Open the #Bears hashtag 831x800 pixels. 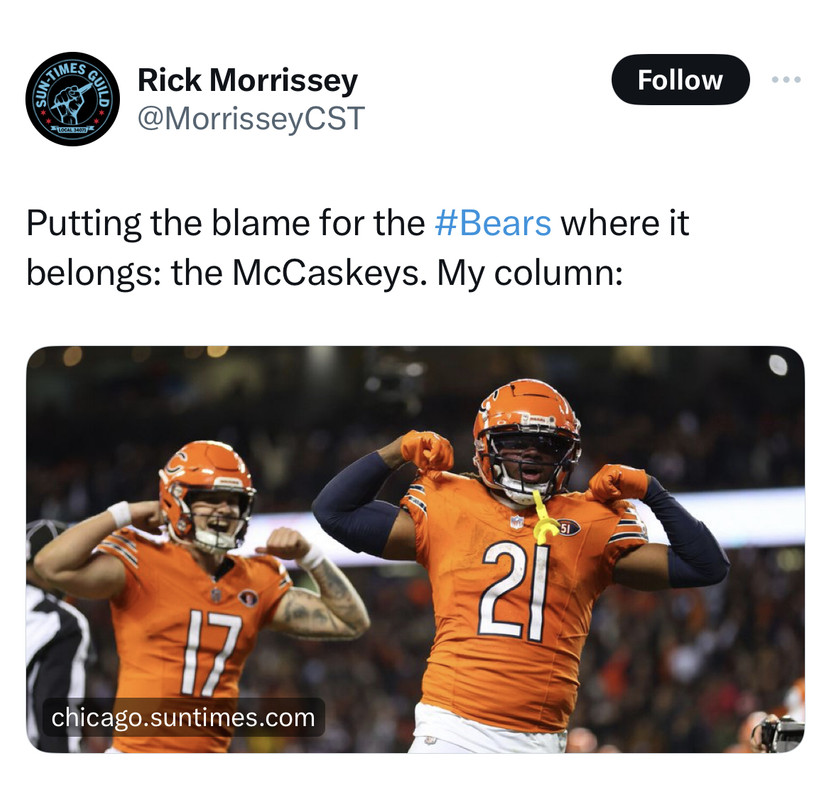coord(493,223)
